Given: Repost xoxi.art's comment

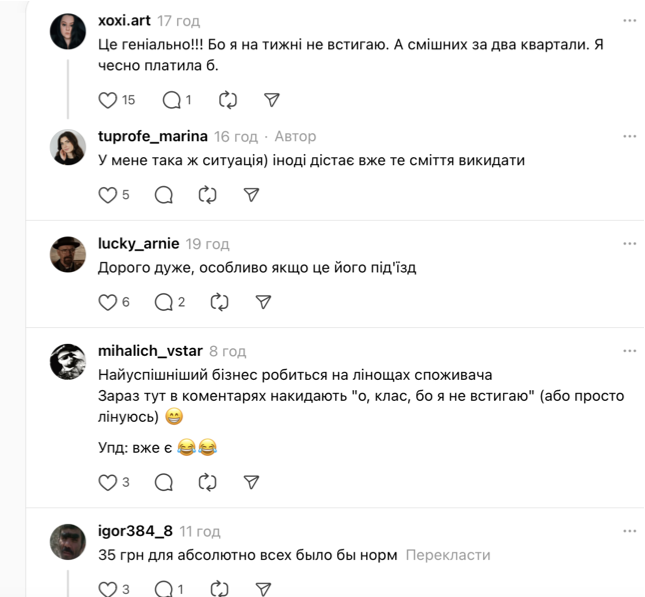Looking at the screenshot, I should pyautogui.click(x=227, y=100).
